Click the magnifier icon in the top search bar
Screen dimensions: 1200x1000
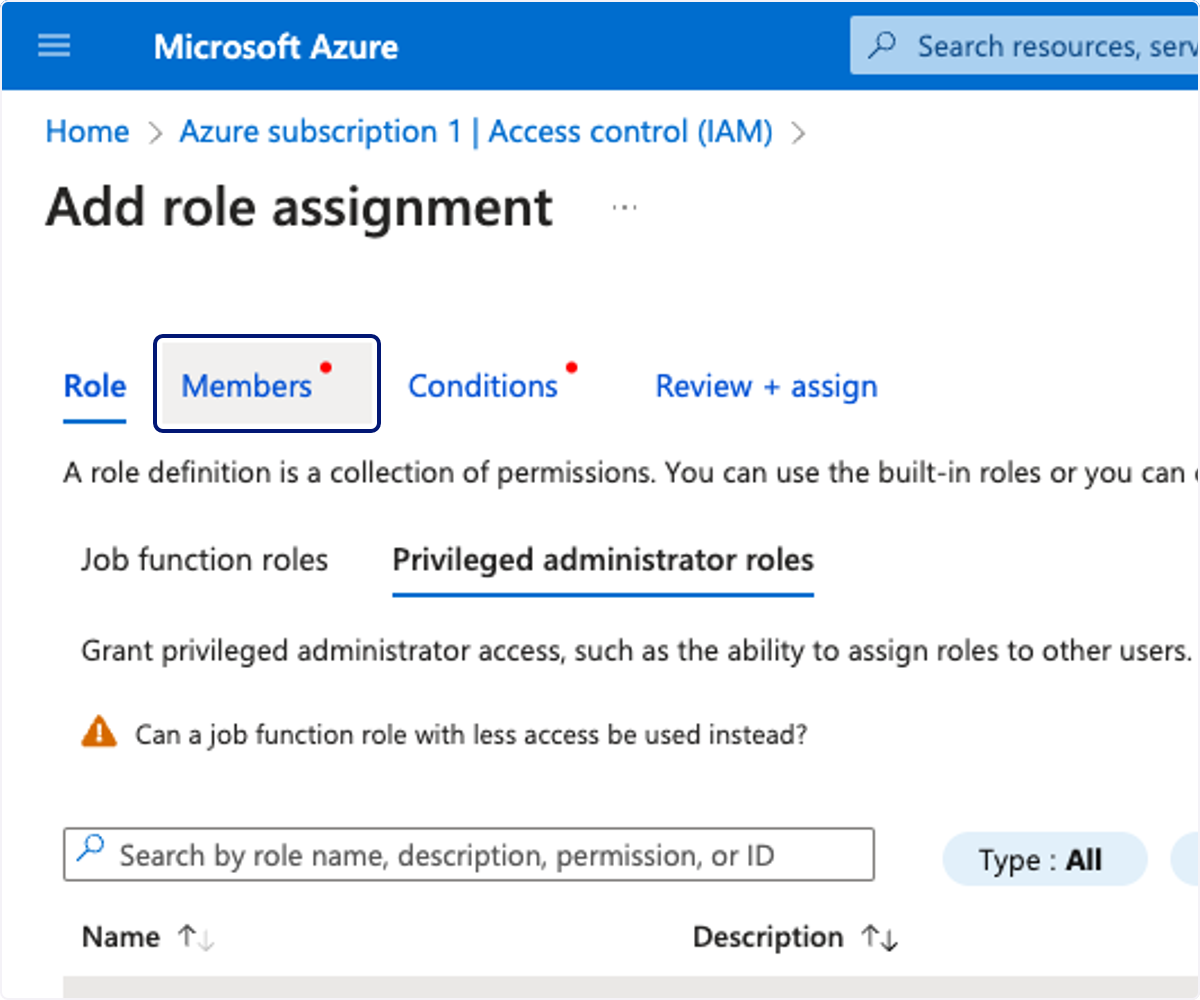point(882,46)
